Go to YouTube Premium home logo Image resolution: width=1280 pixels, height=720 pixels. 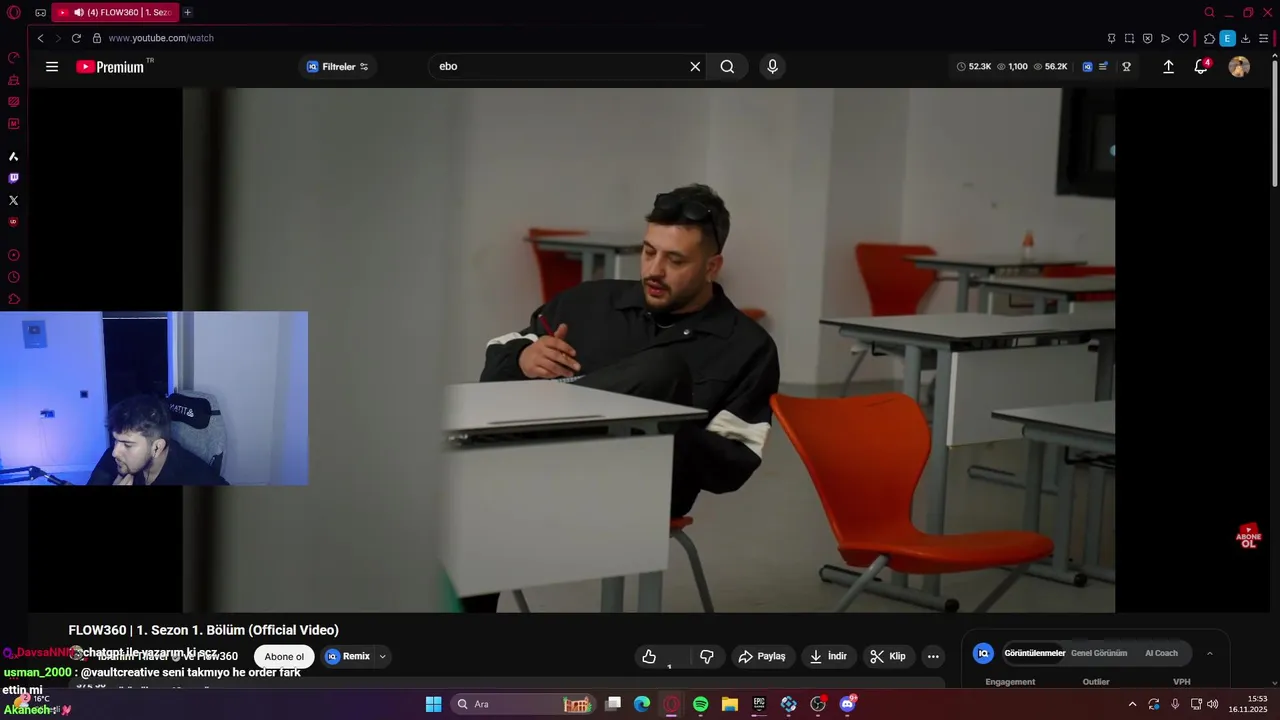click(x=111, y=67)
